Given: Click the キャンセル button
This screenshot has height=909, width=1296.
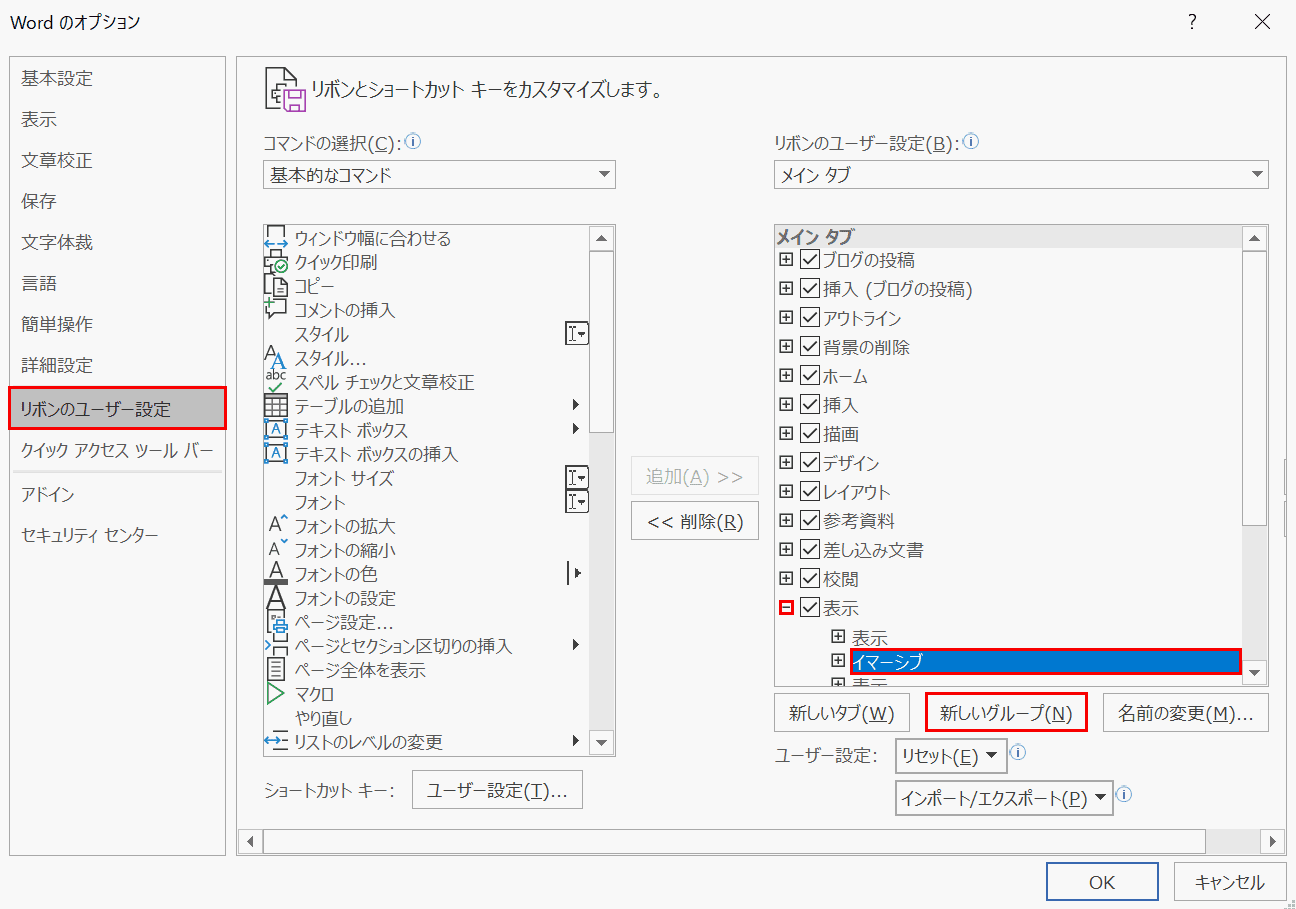Looking at the screenshot, I should (x=1229, y=882).
